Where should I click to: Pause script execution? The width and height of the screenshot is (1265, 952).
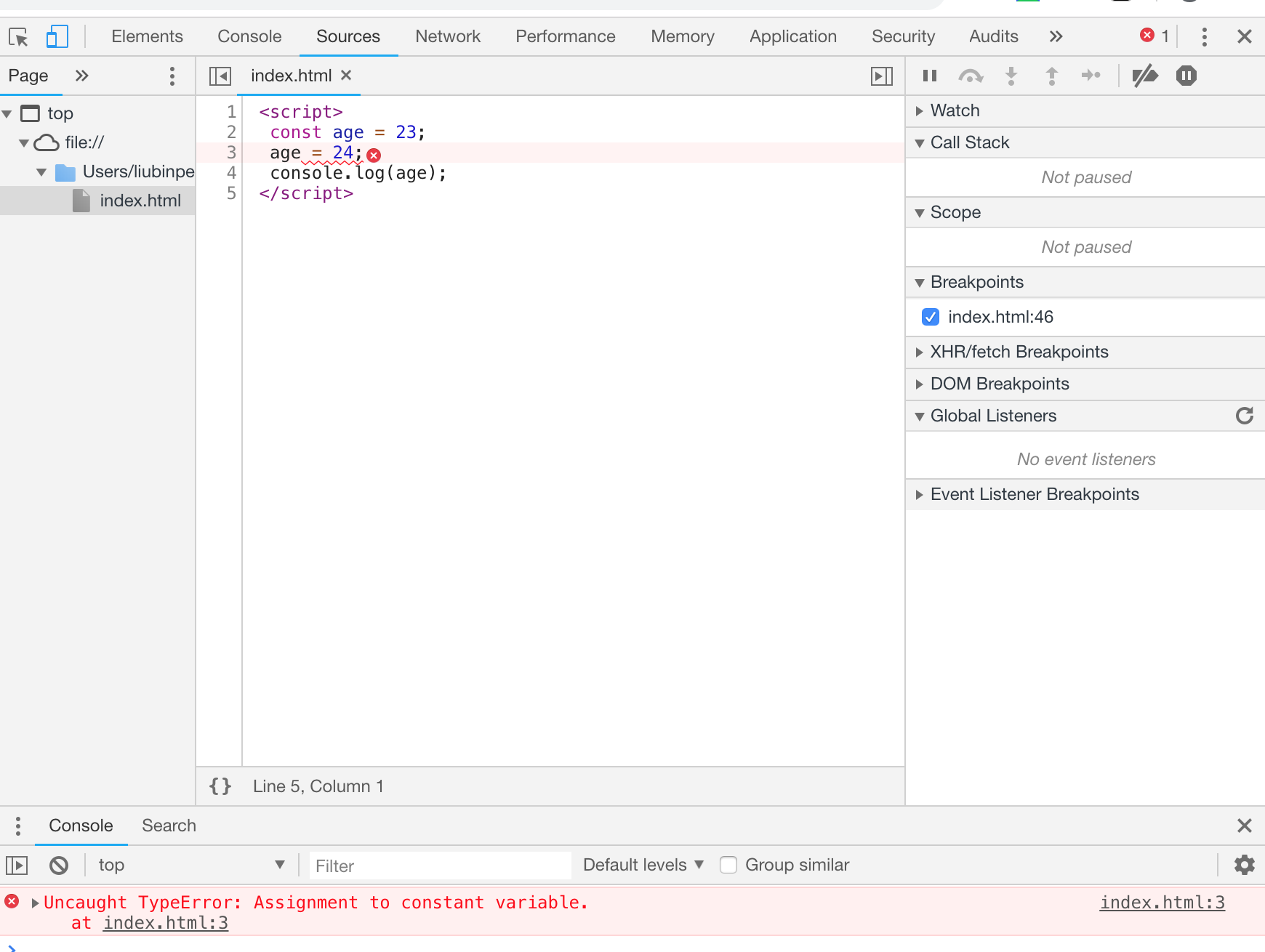tap(930, 76)
